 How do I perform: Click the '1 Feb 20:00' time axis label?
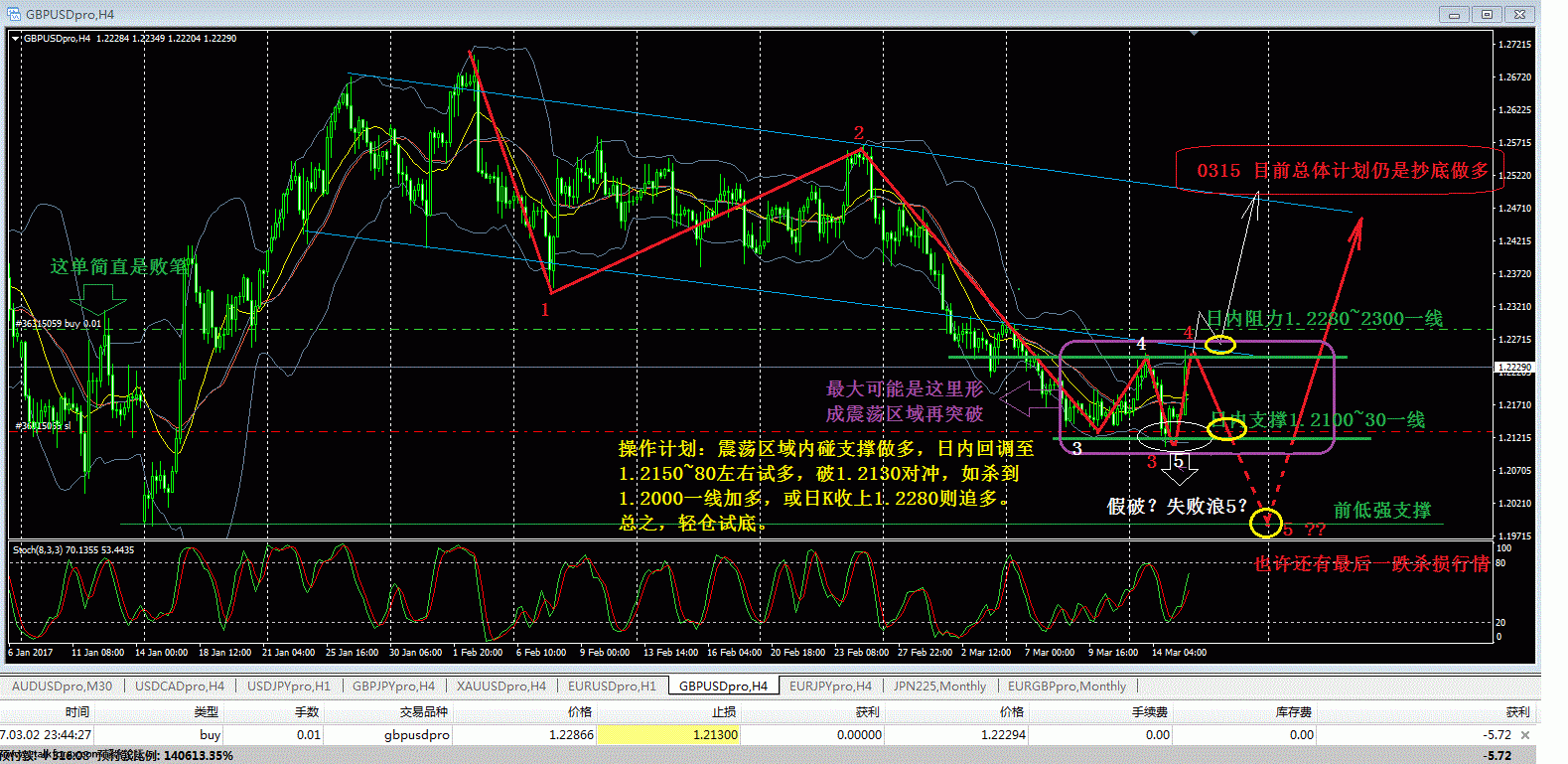pyautogui.click(x=478, y=653)
